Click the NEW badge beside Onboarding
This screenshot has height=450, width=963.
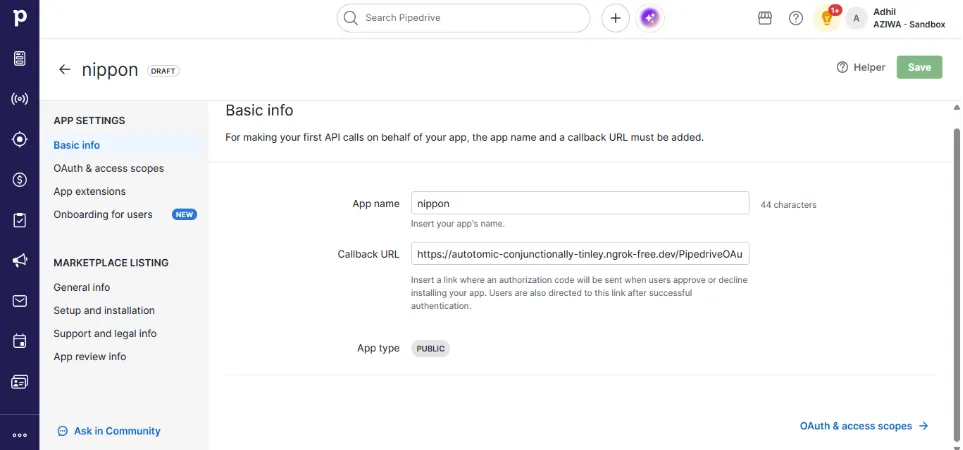pyautogui.click(x=184, y=215)
